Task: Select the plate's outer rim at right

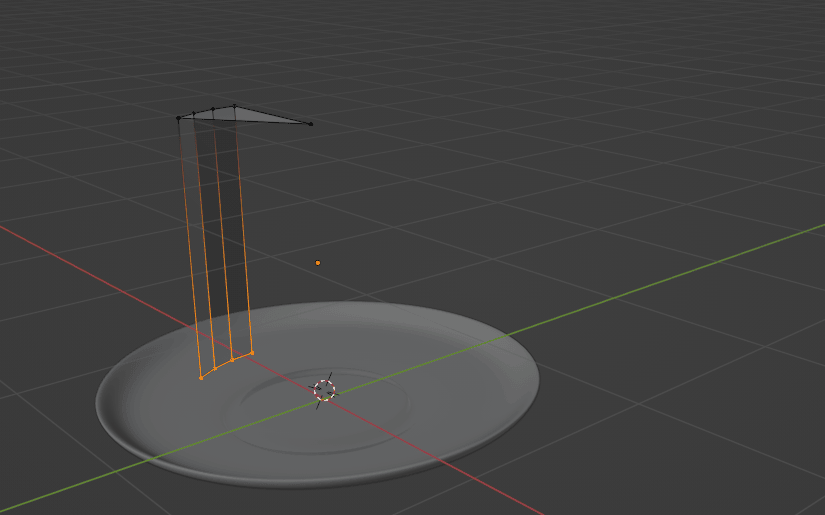Action: (536, 380)
